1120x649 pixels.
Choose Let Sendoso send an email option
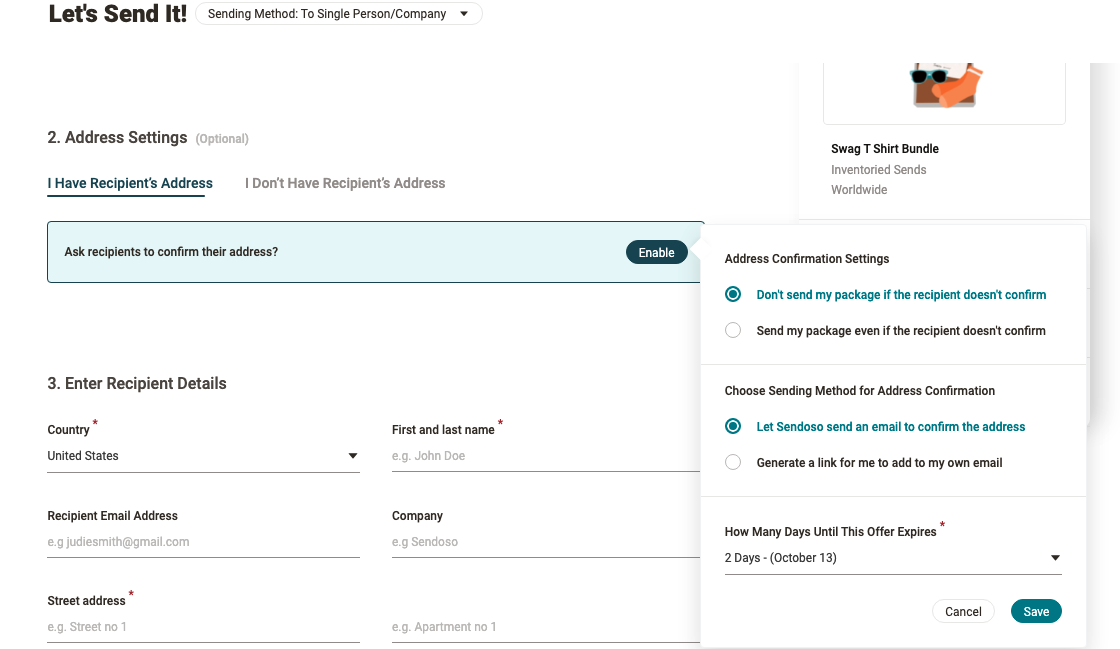coord(734,427)
